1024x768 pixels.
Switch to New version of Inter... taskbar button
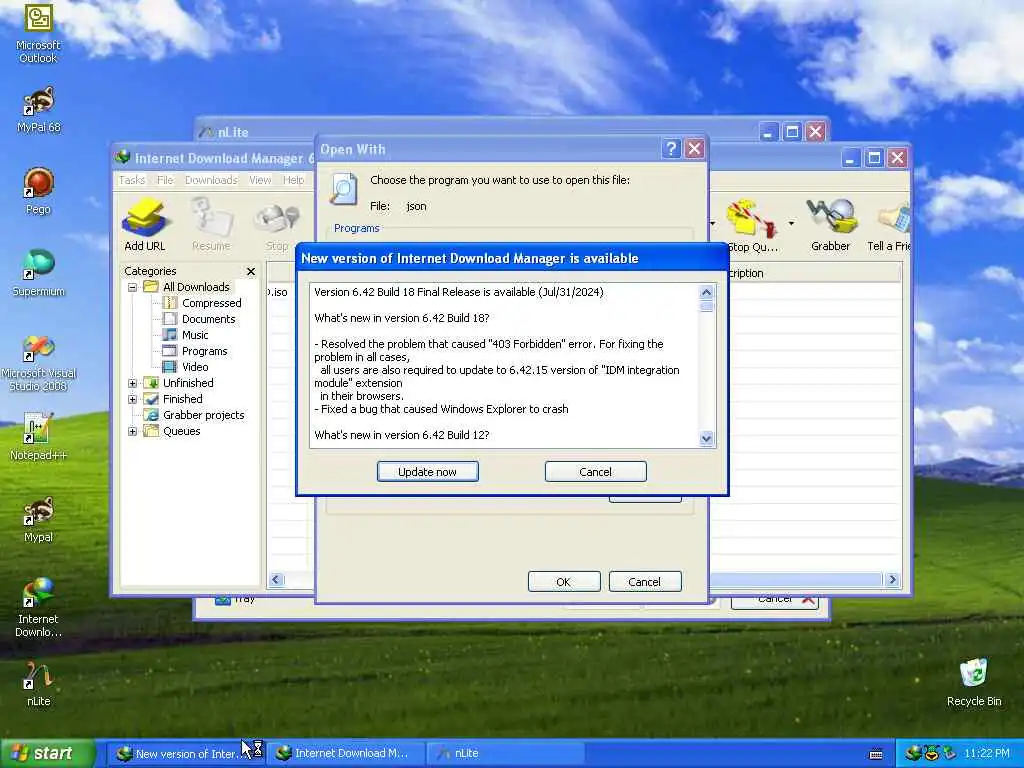pyautogui.click(x=185, y=754)
